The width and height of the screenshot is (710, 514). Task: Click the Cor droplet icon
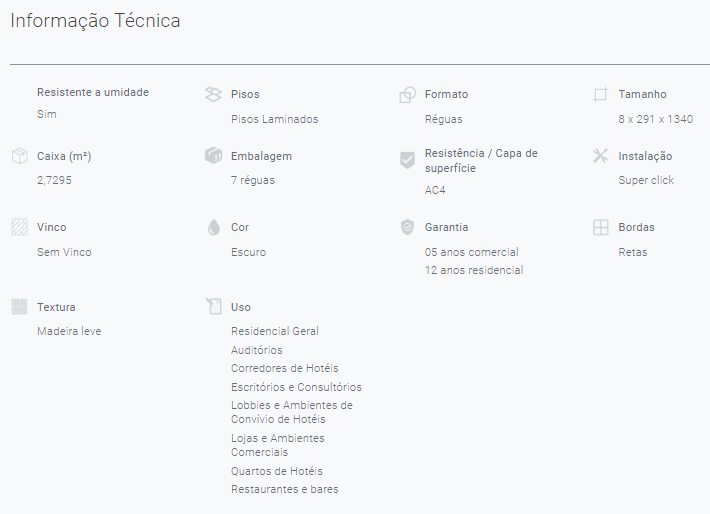click(x=214, y=227)
